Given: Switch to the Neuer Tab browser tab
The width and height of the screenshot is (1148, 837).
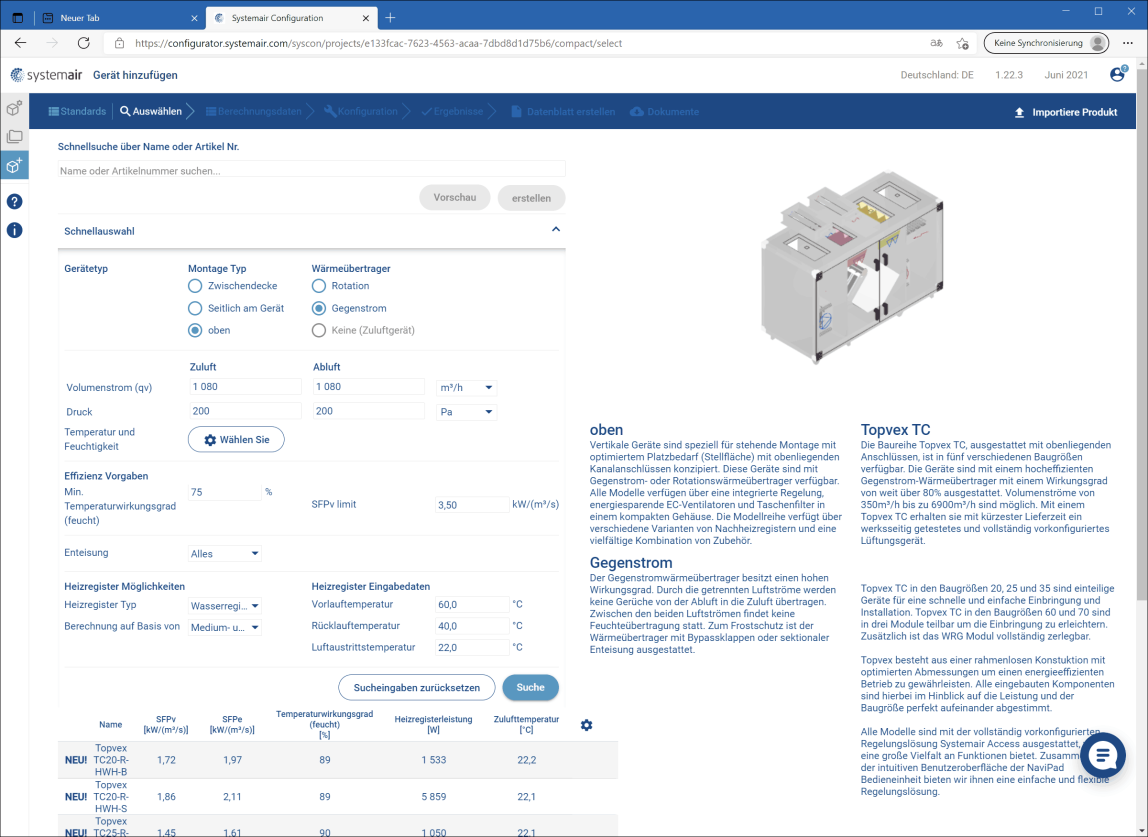Looking at the screenshot, I should click(x=120, y=18).
